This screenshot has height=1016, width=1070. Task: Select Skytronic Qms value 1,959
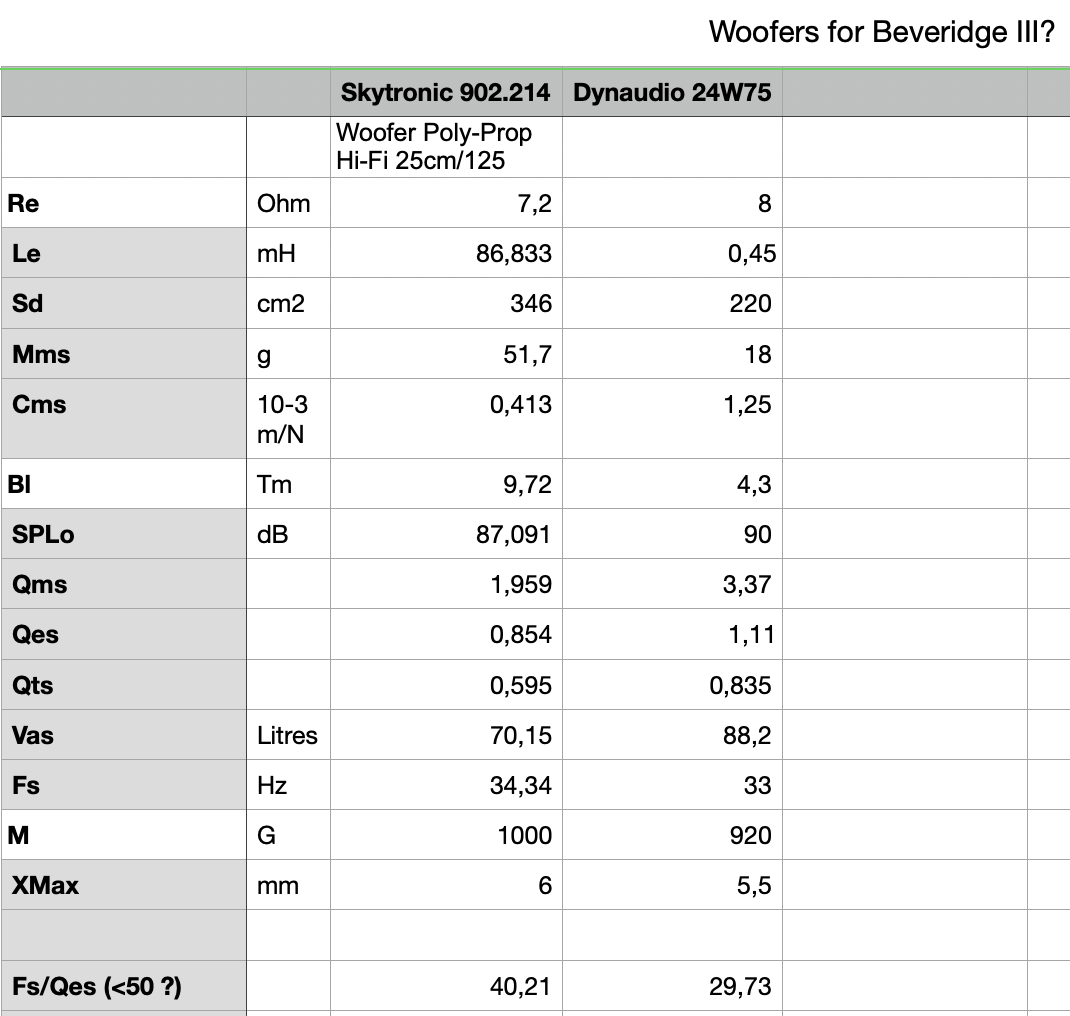pos(446,583)
